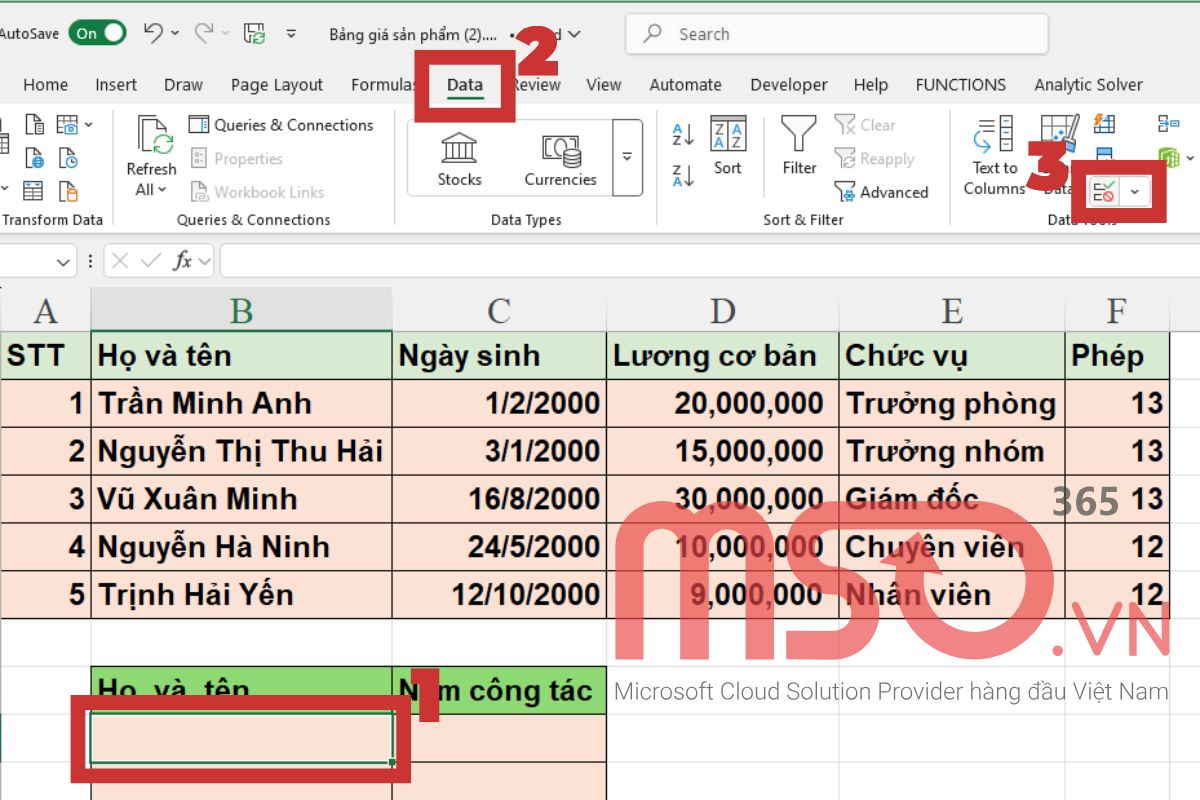
Task: Open Customize Quick Access Toolbar dropdown
Action: click(291, 33)
